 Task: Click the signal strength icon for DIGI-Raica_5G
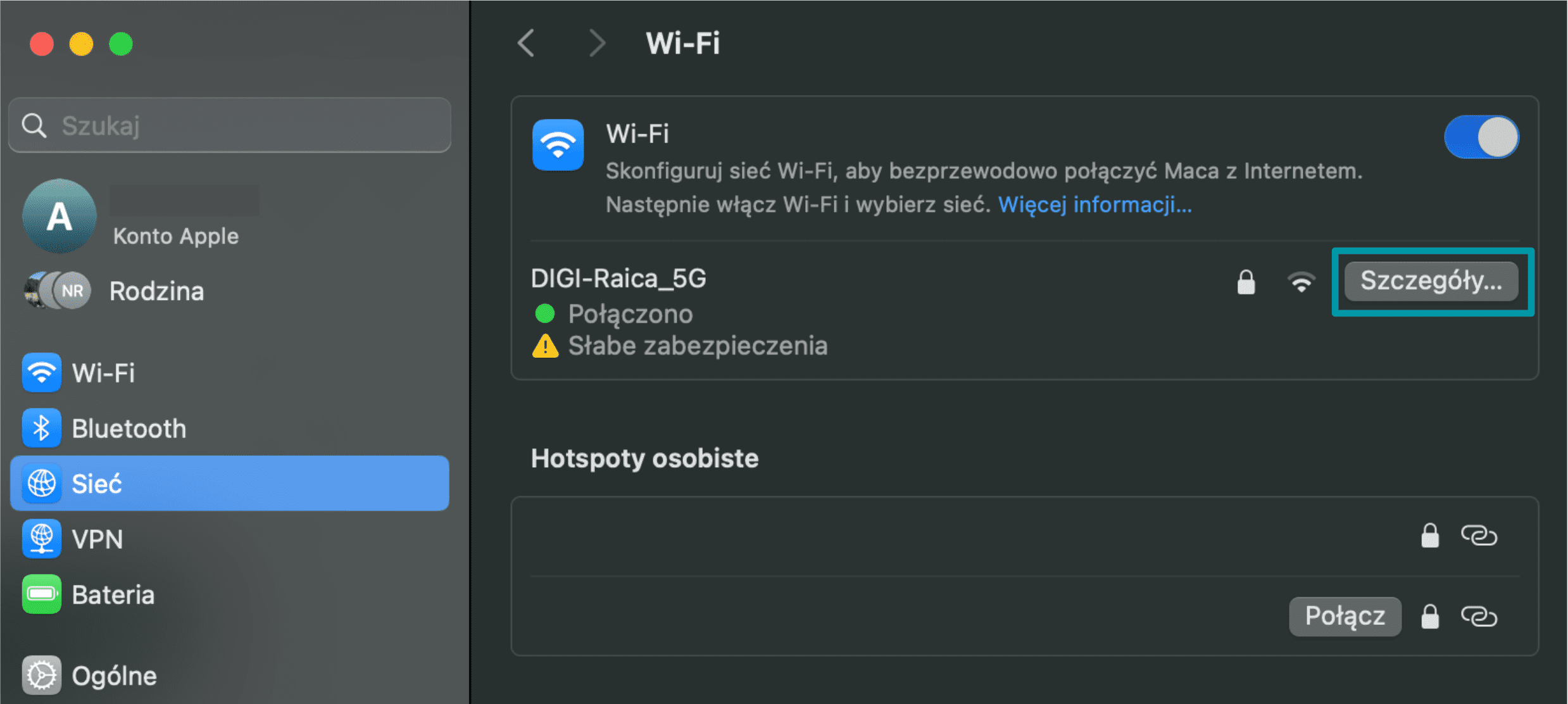[x=1301, y=282]
